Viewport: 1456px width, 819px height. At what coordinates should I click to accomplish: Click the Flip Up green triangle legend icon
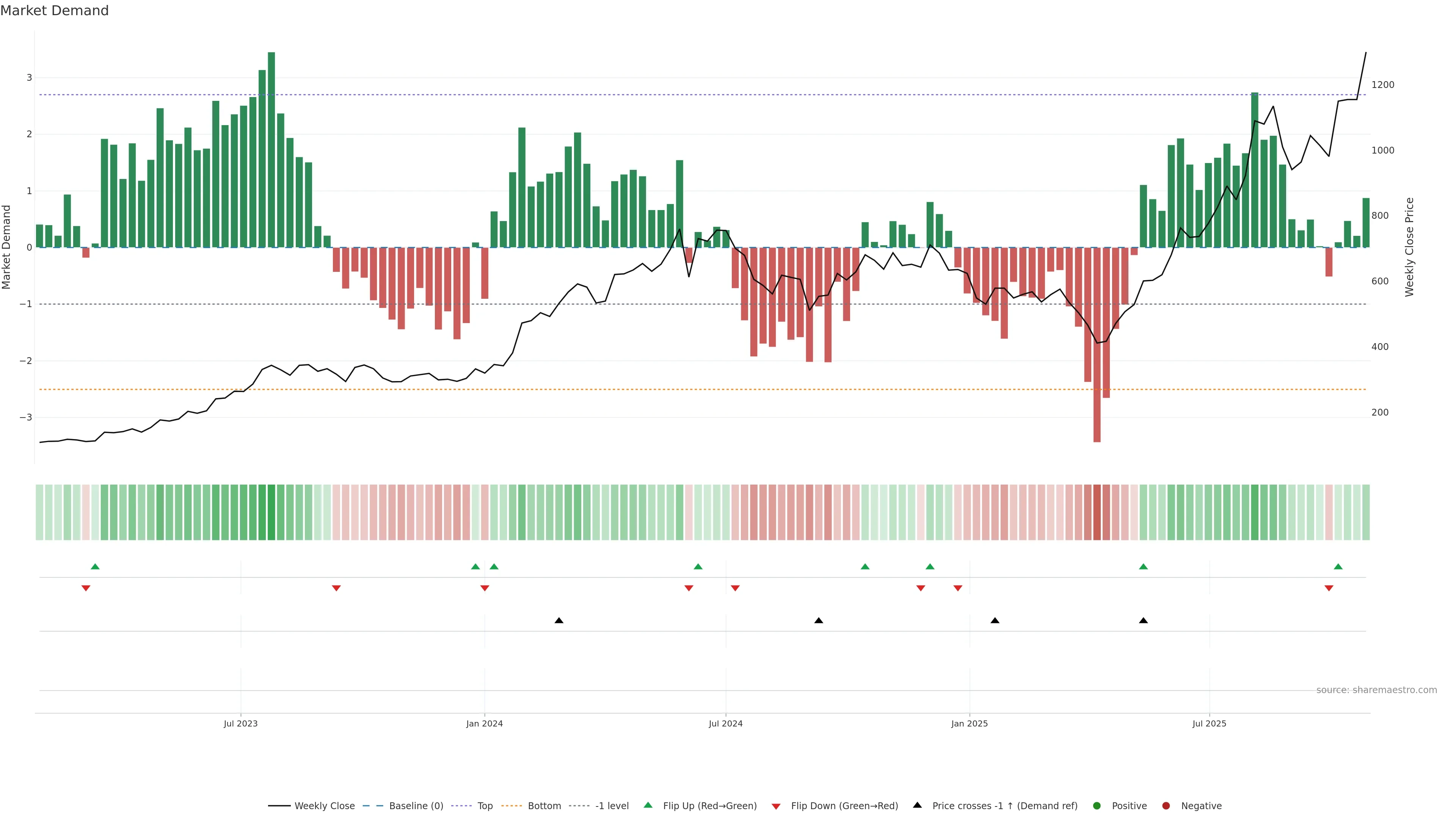point(648,805)
